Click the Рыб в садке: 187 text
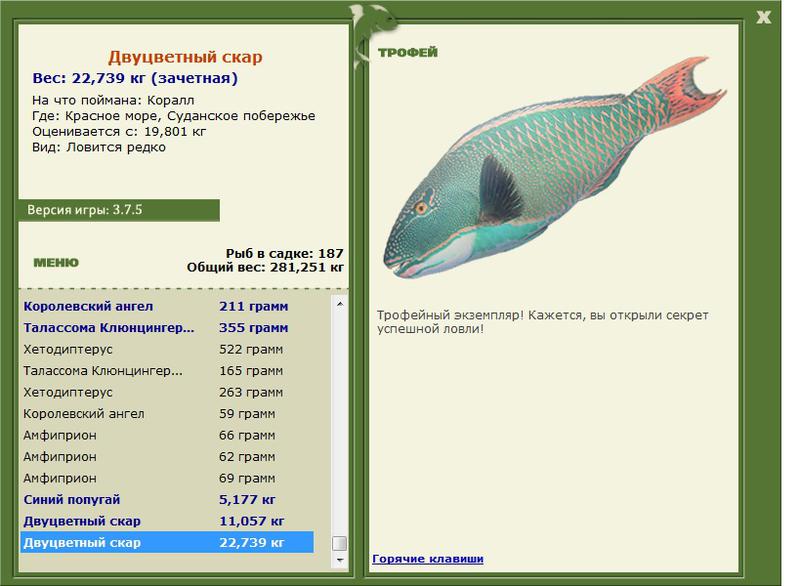The image size is (800, 586). (x=284, y=253)
